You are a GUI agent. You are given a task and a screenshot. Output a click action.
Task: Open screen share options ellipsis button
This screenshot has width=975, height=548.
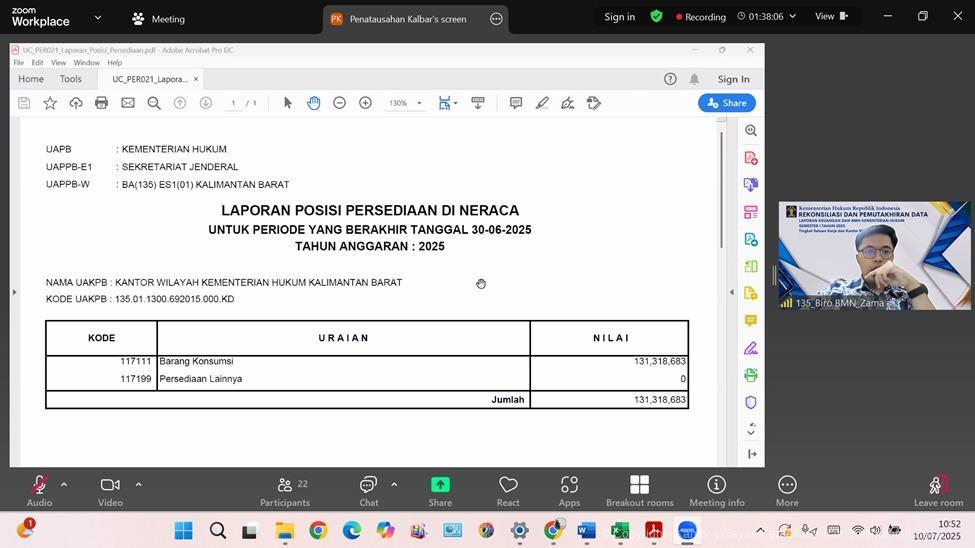point(496,19)
